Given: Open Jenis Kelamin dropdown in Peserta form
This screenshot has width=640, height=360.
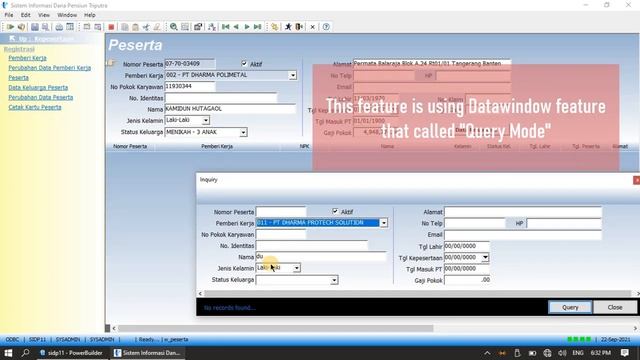Looking at the screenshot, I should click(206, 120).
